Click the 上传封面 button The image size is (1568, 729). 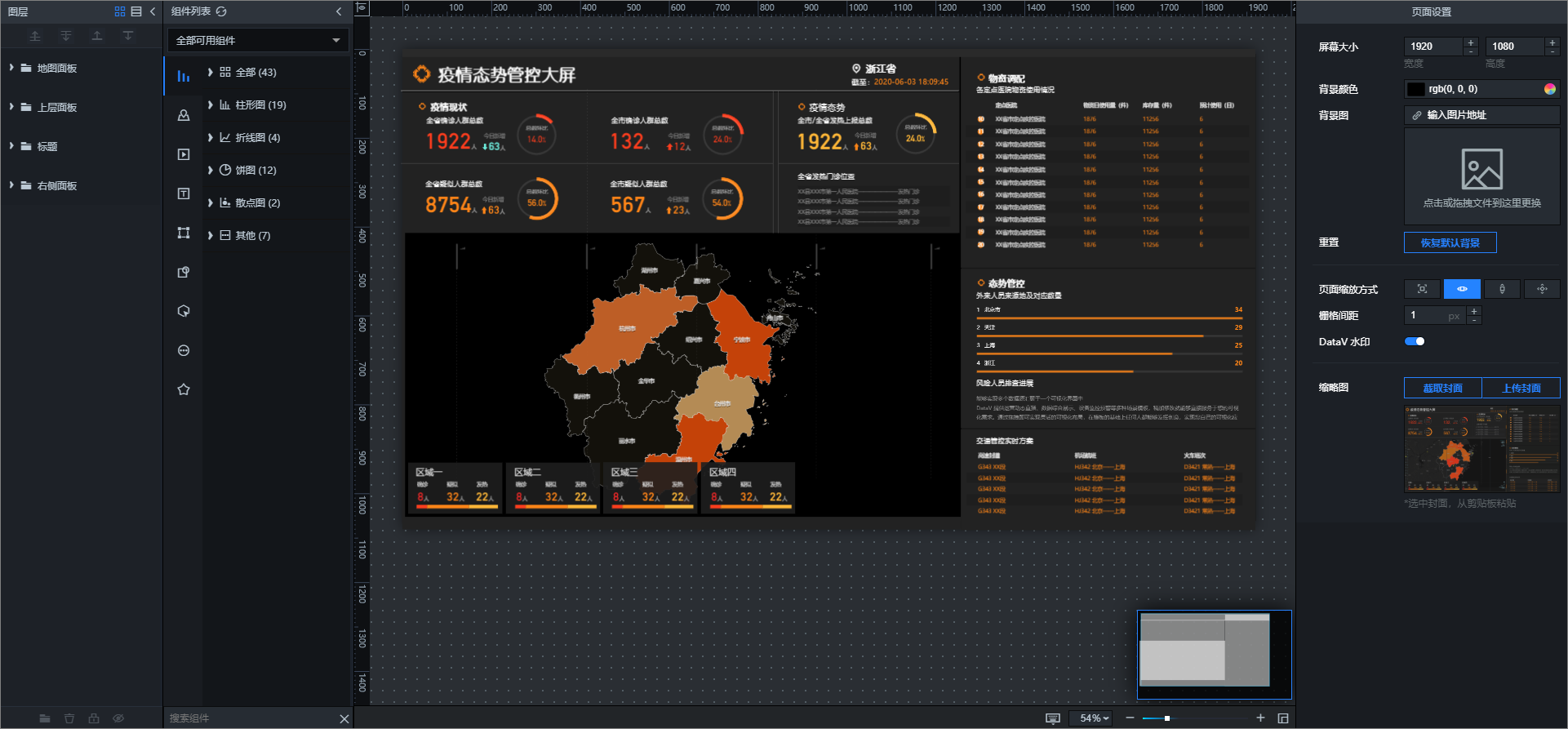[x=1521, y=388]
